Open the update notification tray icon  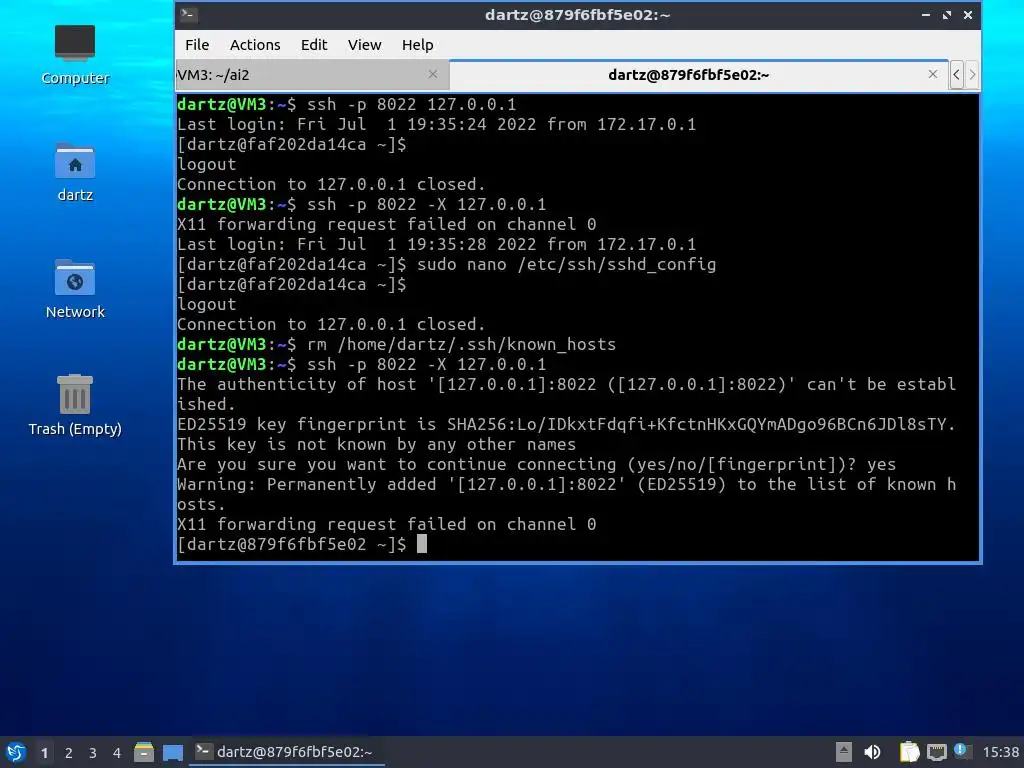(x=961, y=751)
